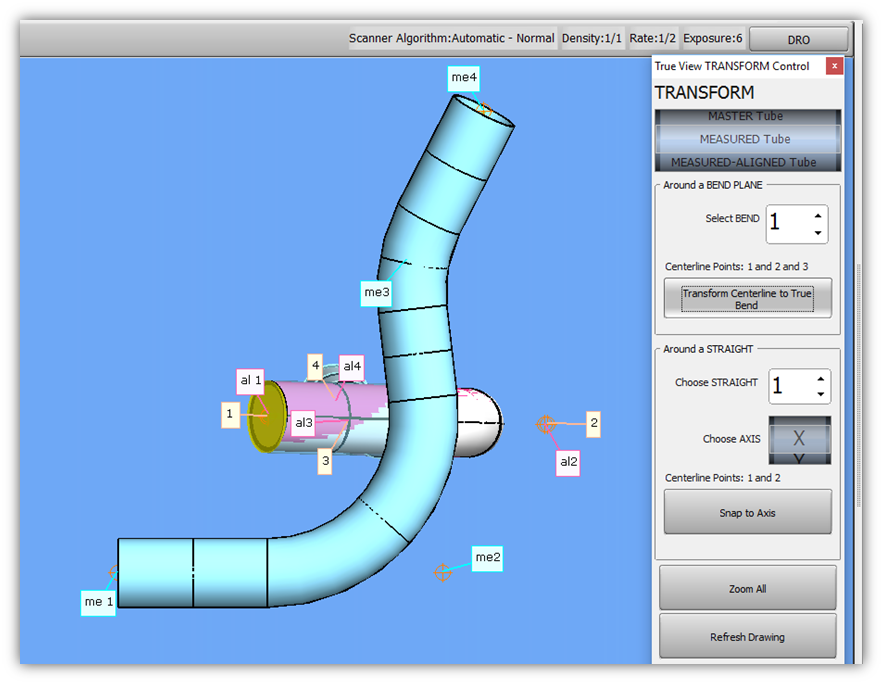Open the Choose AXIS picker

tap(799, 439)
